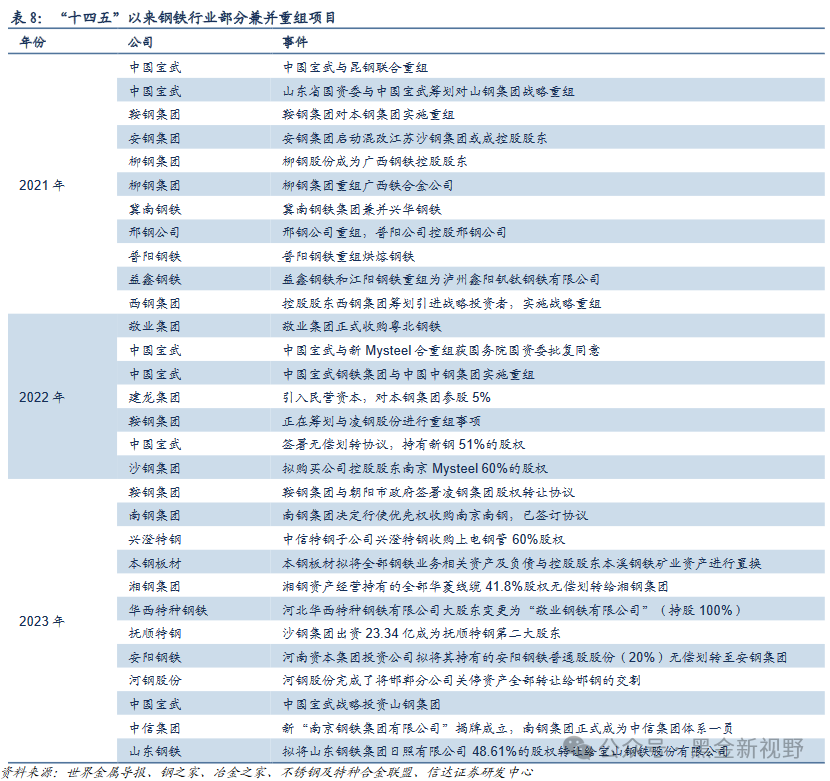
Task: Click event "益鑫钢铁和江阳钢铁重组为泸州鑫阳钒钛钢铁有限公司"
Action: click(x=441, y=280)
